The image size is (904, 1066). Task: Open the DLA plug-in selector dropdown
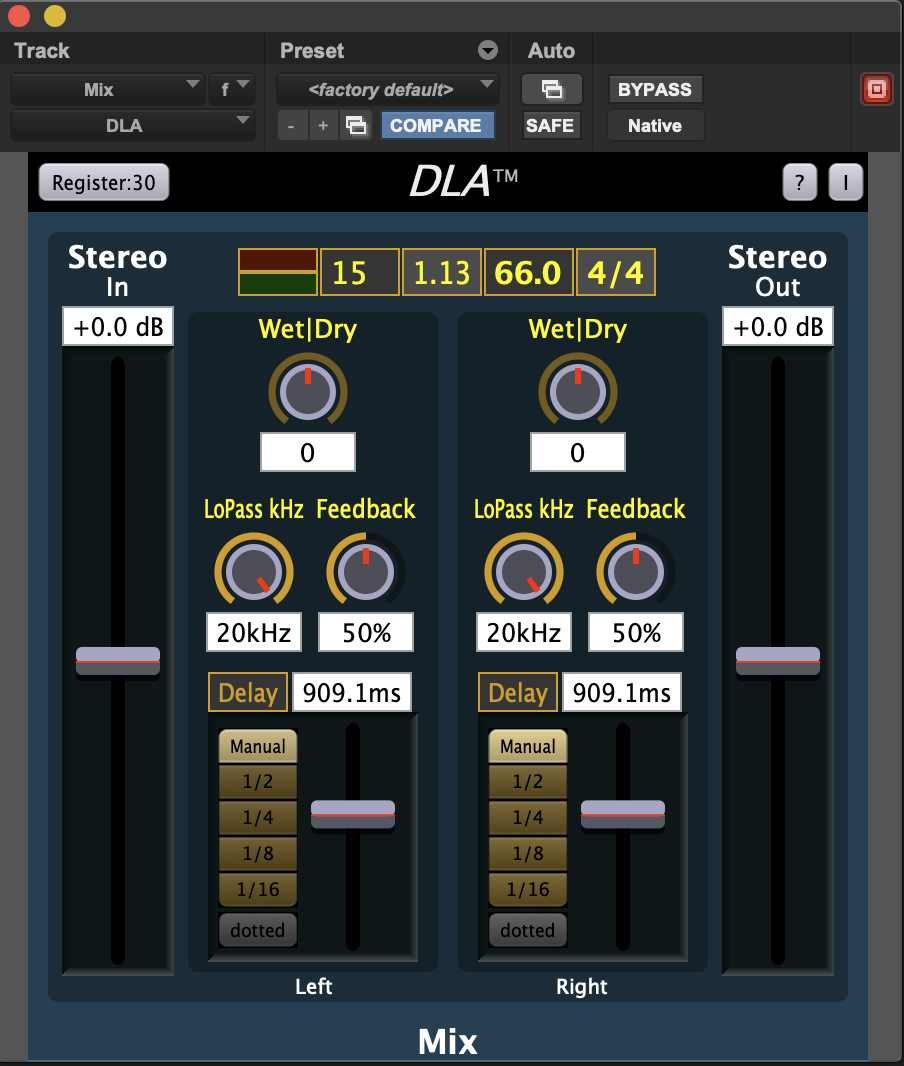pyautogui.click(x=133, y=125)
